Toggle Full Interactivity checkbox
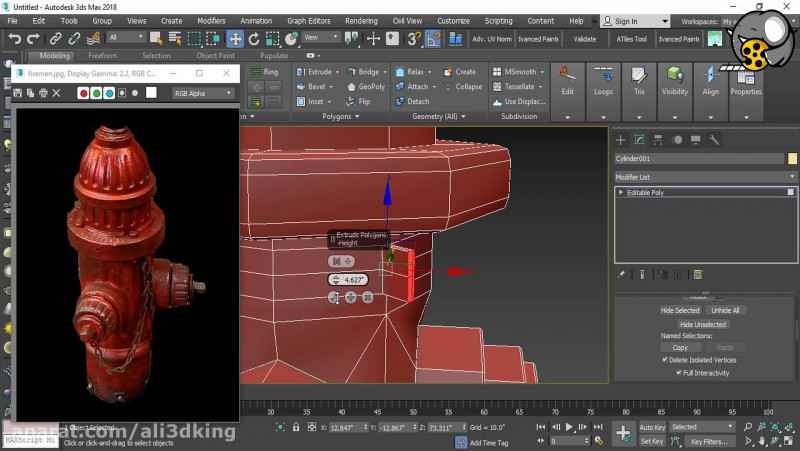The image size is (800, 451). [679, 373]
